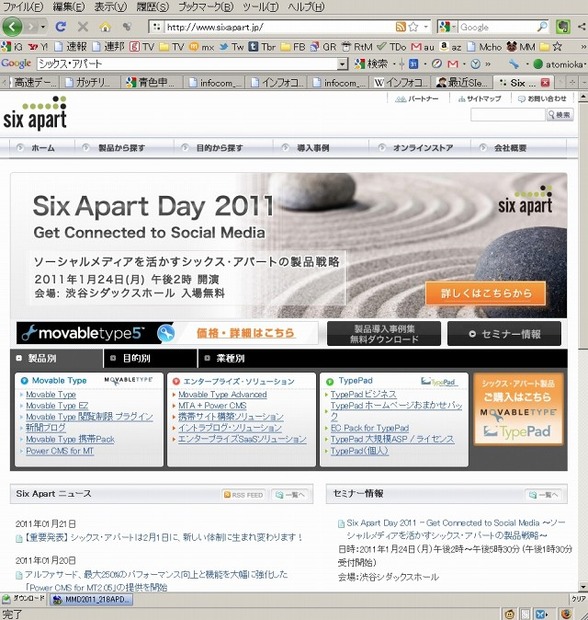Image resolution: width=588 pixels, height=620 pixels.
Task: Open the TDo bookmark
Action: pyautogui.click(x=391, y=47)
